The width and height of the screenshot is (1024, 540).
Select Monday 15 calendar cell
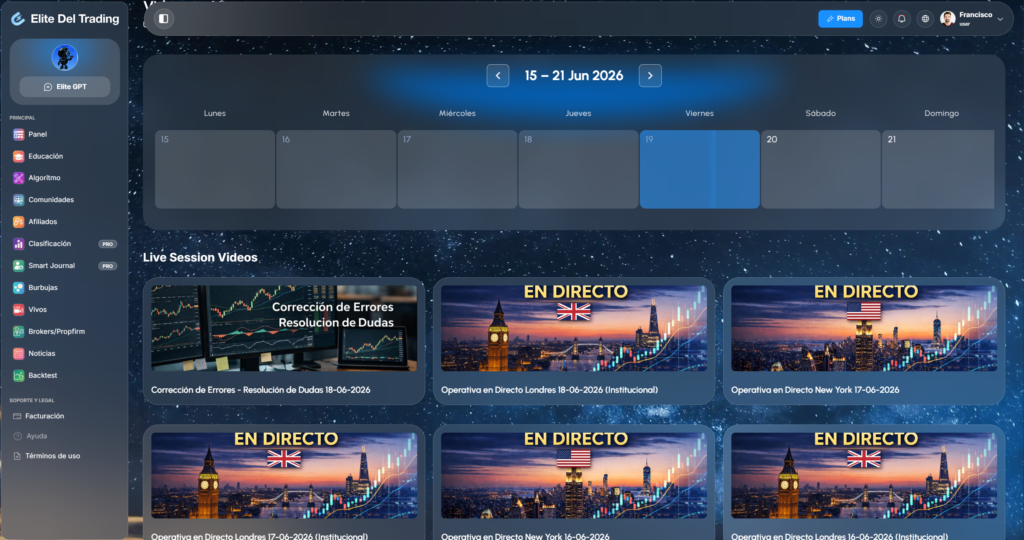pyautogui.click(x=215, y=170)
